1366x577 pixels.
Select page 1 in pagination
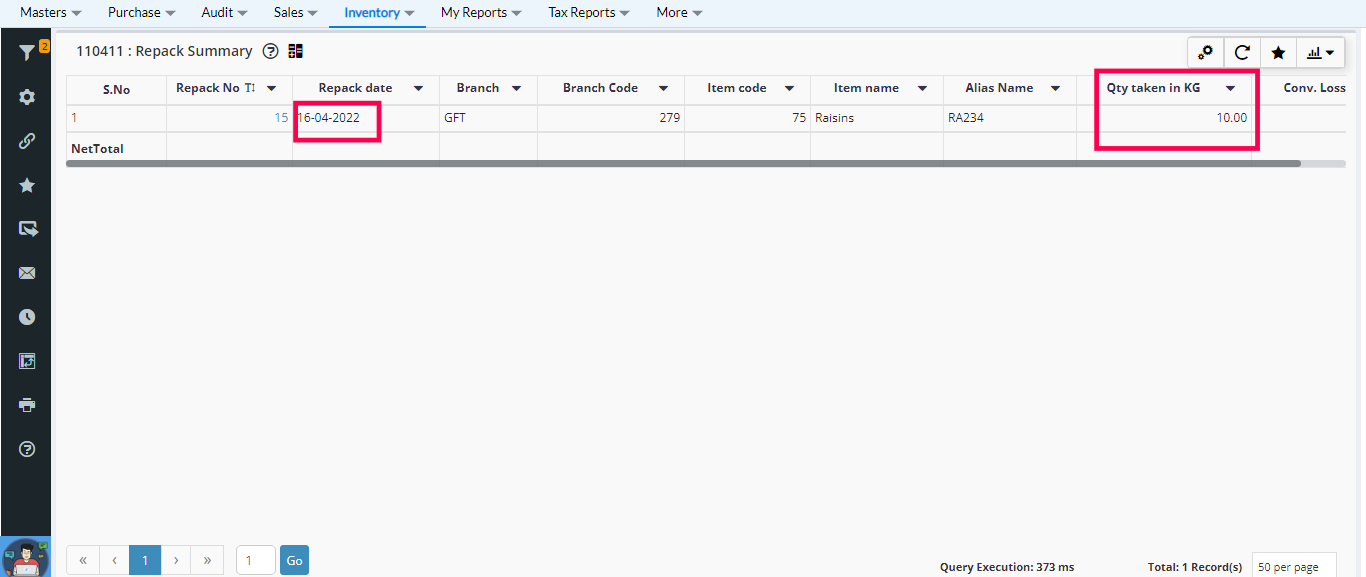click(145, 560)
